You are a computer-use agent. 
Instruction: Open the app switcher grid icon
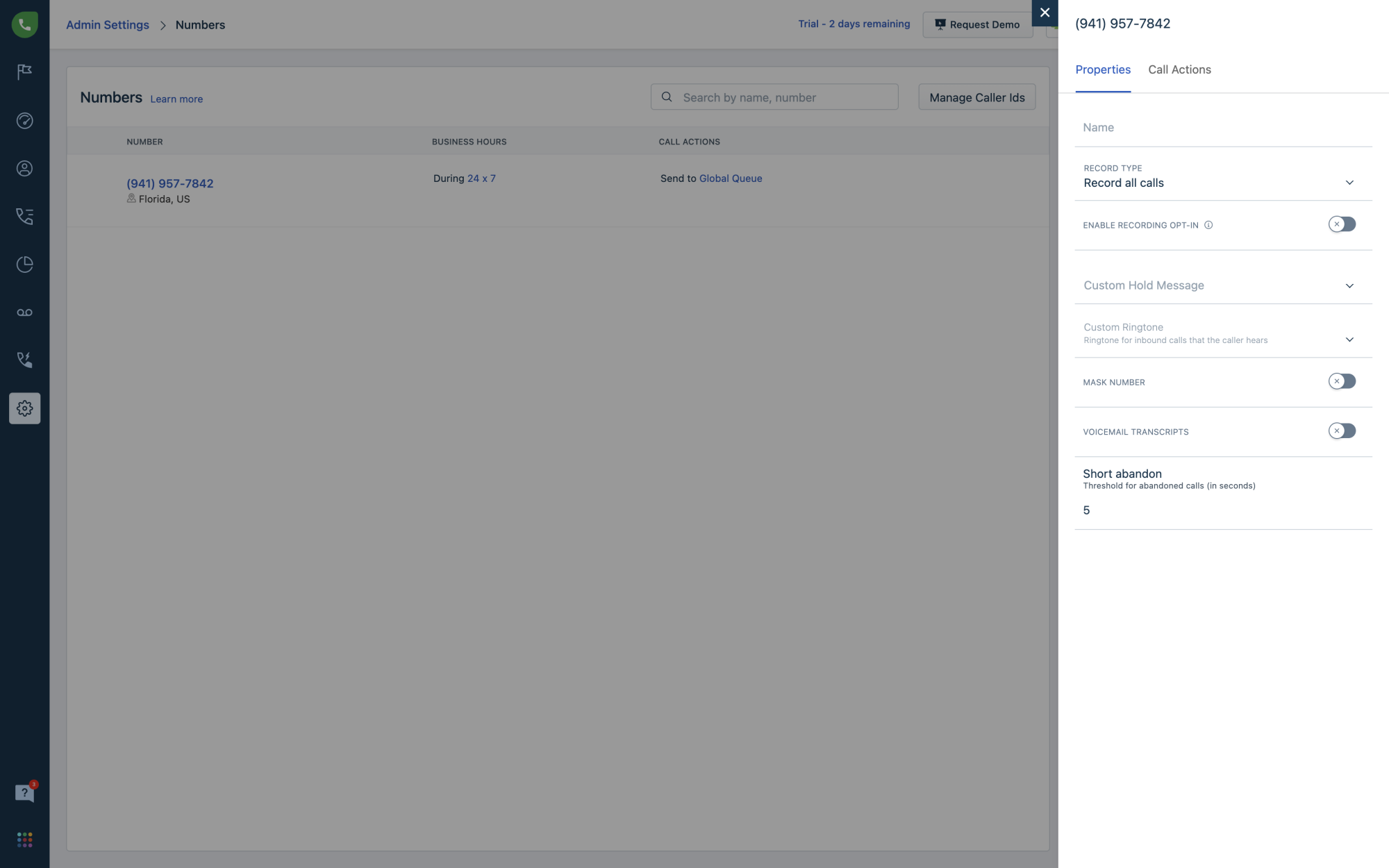click(24, 840)
